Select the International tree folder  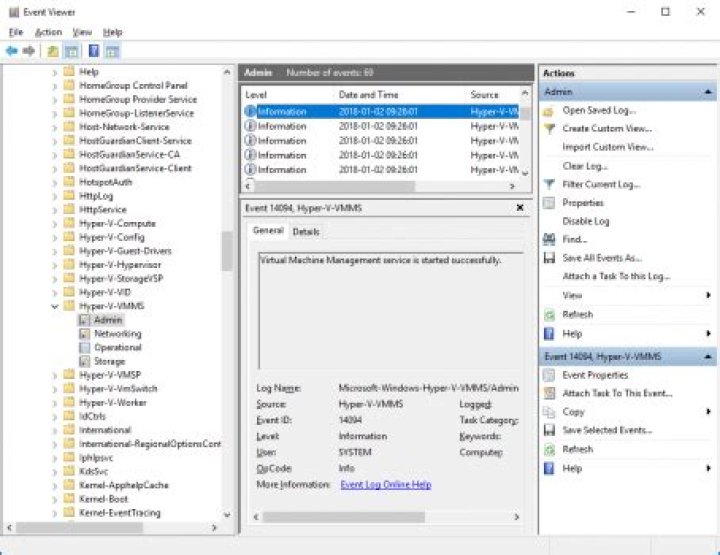105,430
